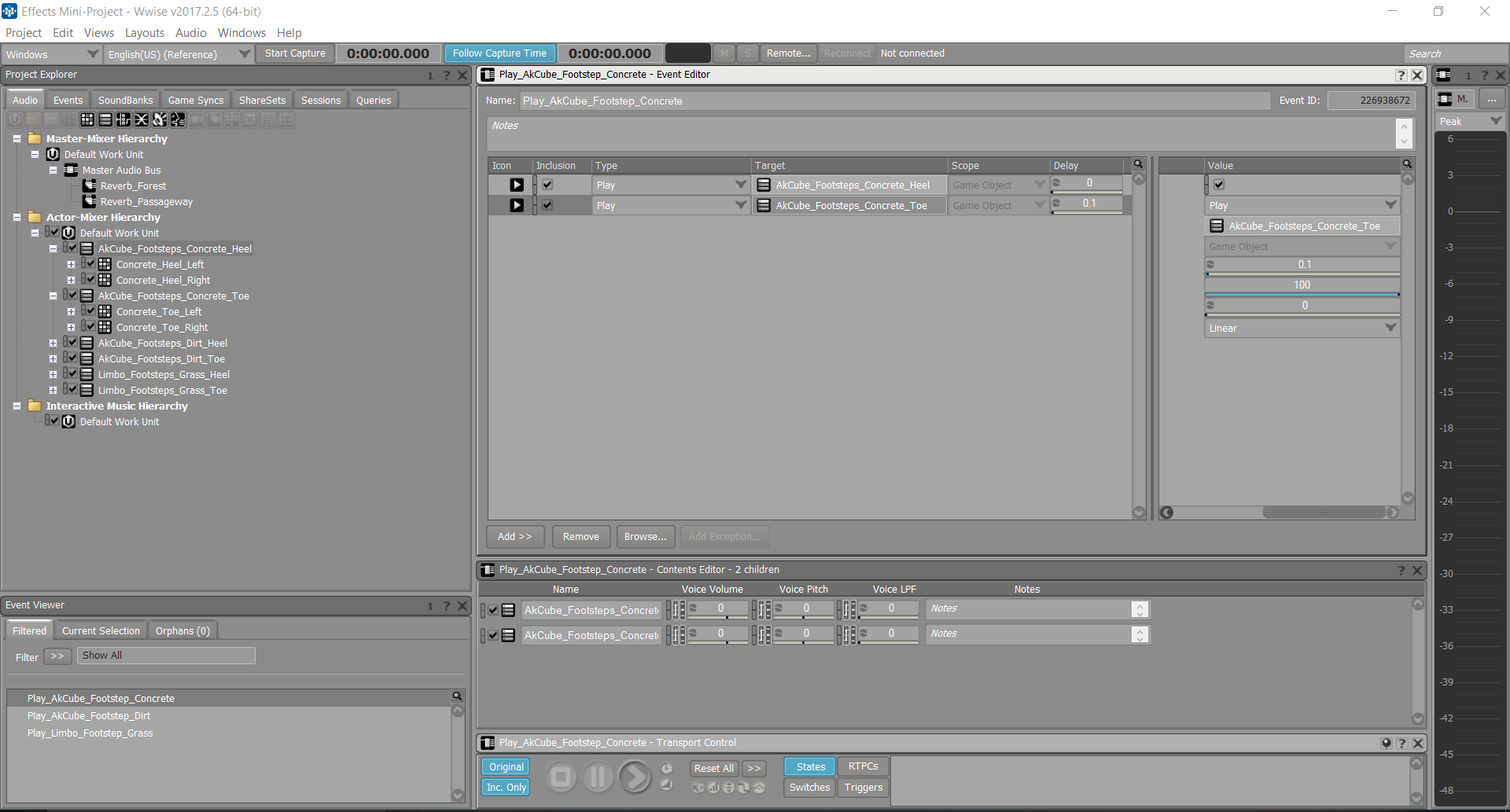
Task: Click the Reset All button in Transport Control
Action: click(713, 768)
